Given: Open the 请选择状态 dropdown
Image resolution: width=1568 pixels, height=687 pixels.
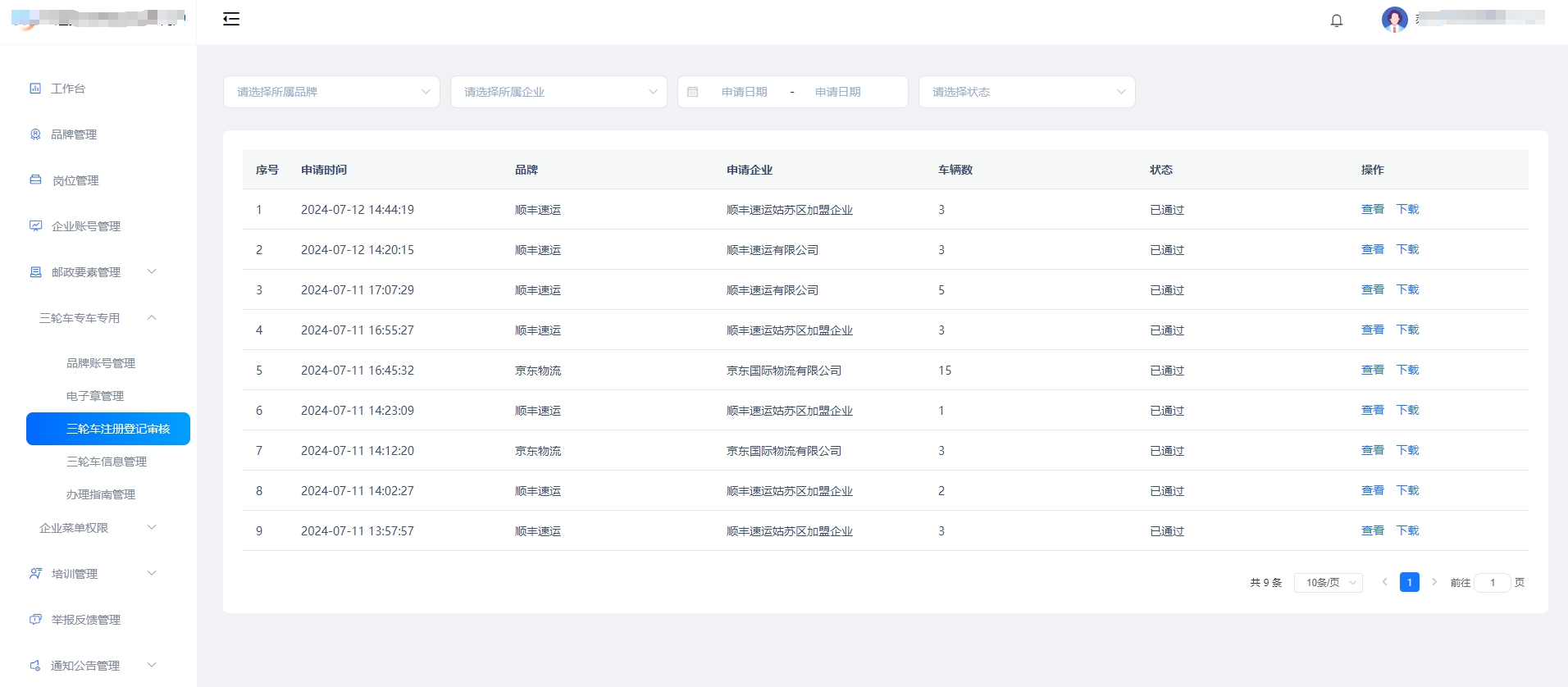Looking at the screenshot, I should pyautogui.click(x=1027, y=92).
